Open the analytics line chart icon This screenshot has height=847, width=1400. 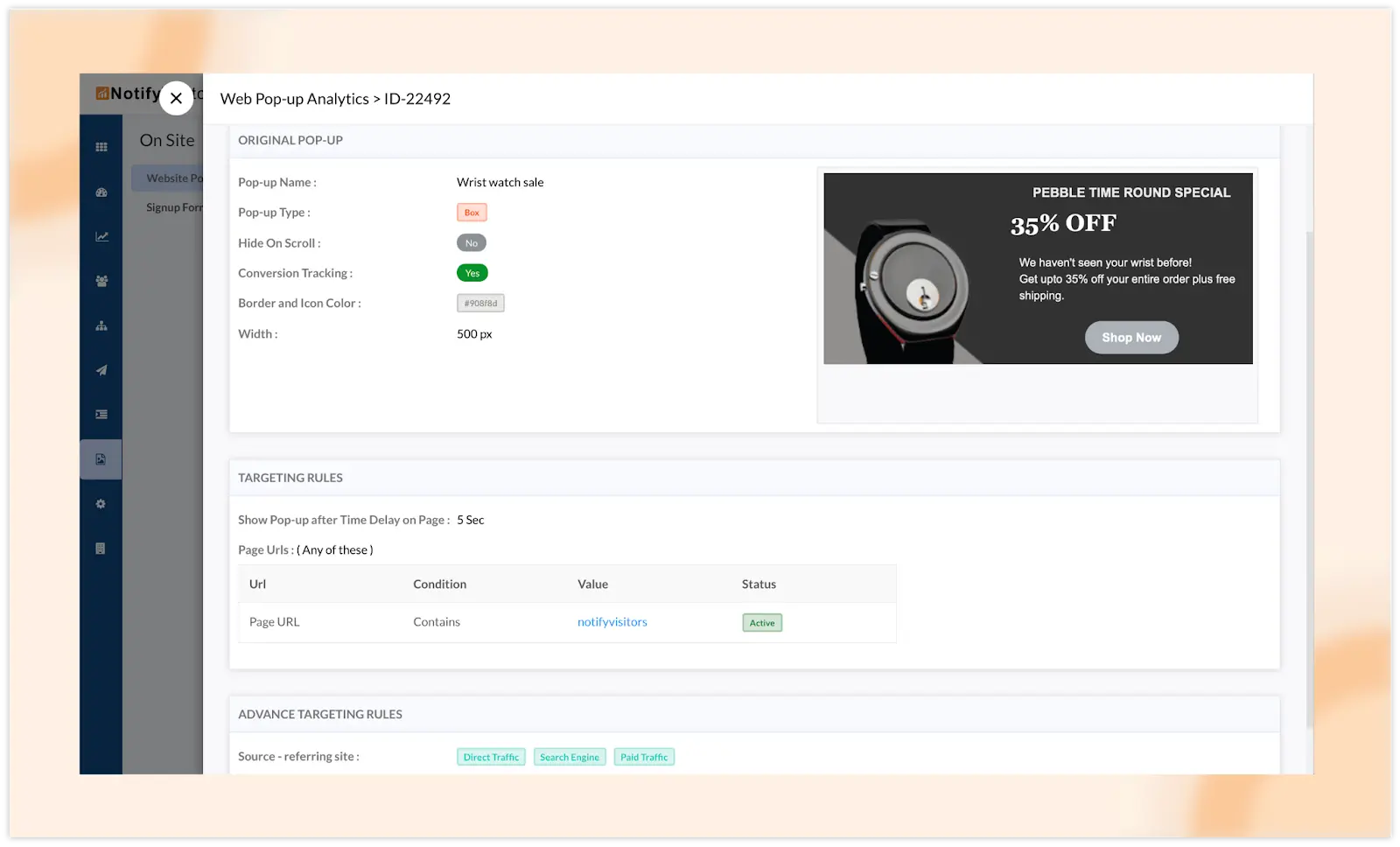(101, 236)
